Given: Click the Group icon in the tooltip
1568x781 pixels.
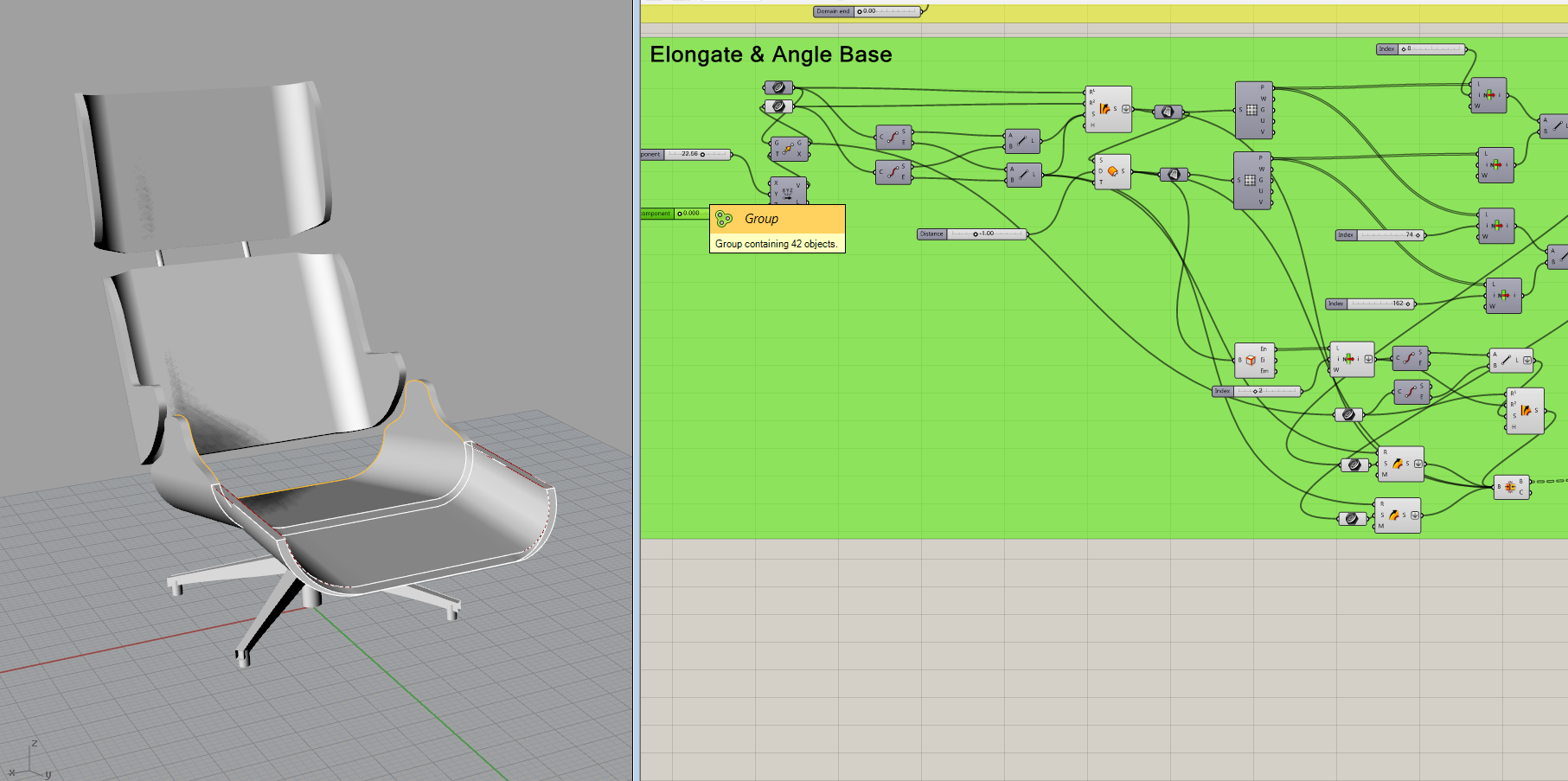Looking at the screenshot, I should (x=725, y=219).
